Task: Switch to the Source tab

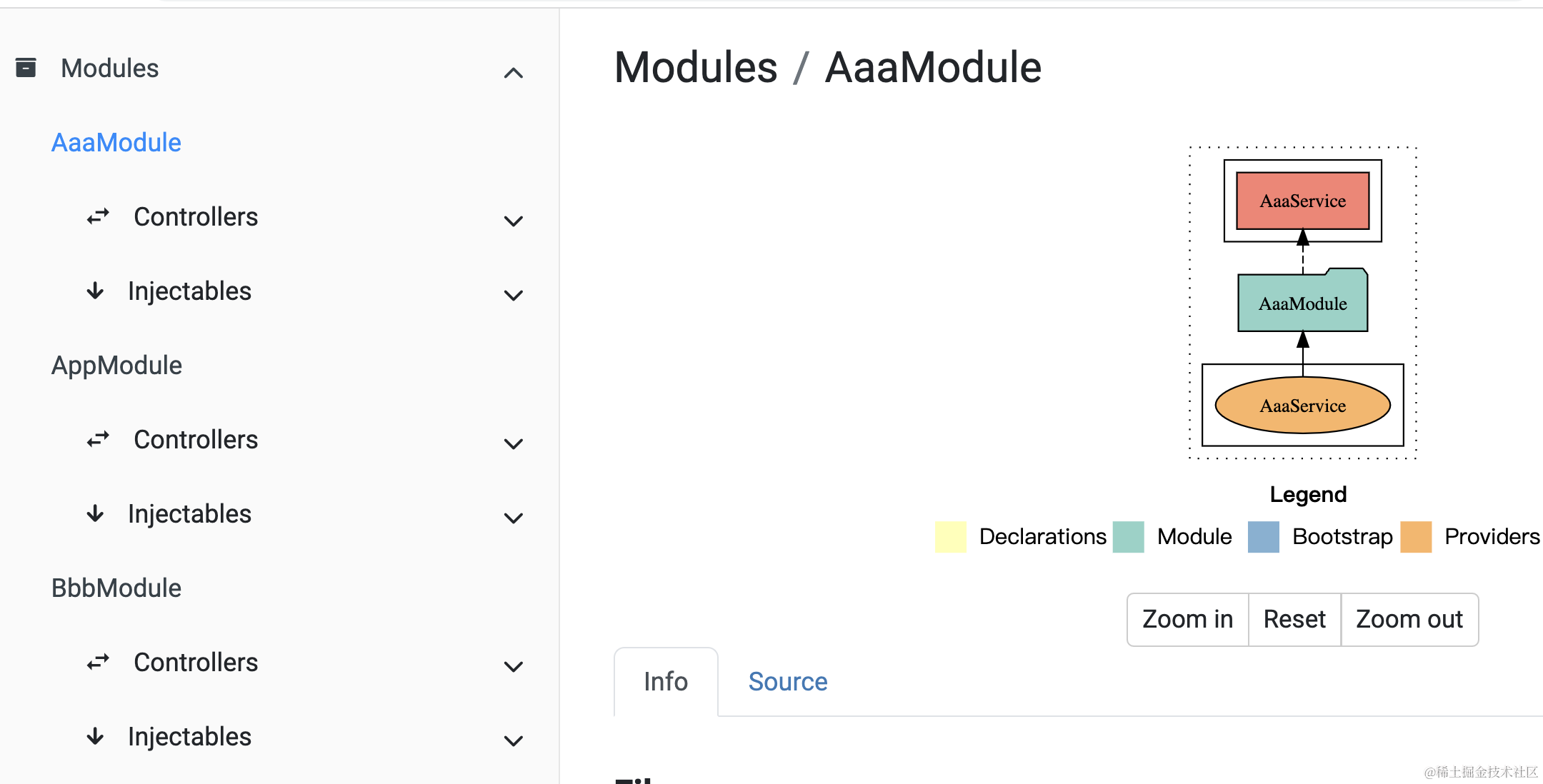Action: [x=787, y=681]
